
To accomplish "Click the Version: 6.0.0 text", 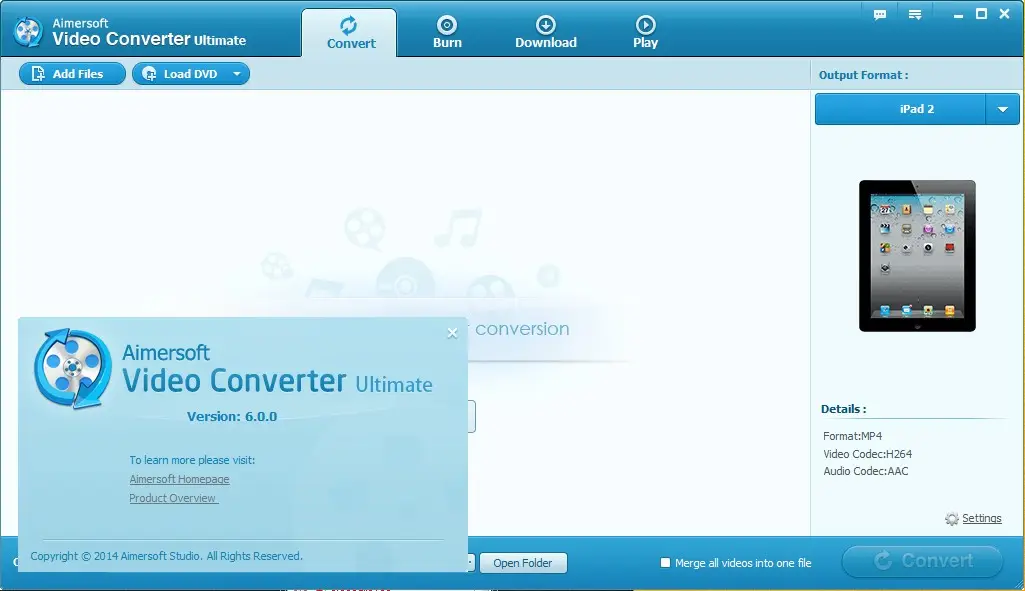I will click(232, 416).
